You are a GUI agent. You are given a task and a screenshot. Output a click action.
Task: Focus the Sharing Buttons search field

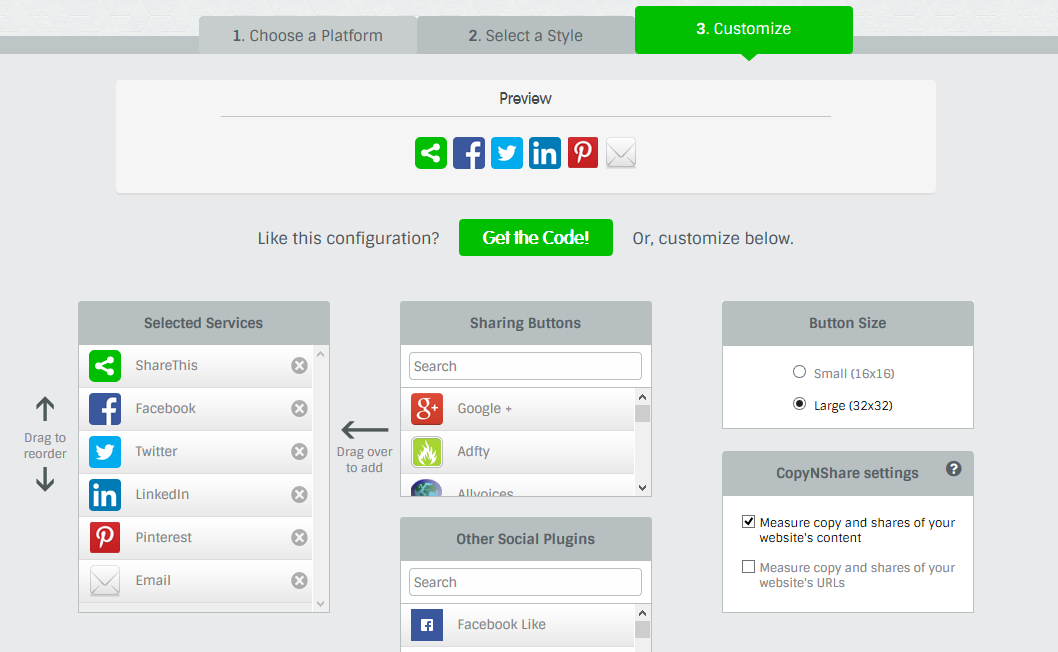pos(525,366)
